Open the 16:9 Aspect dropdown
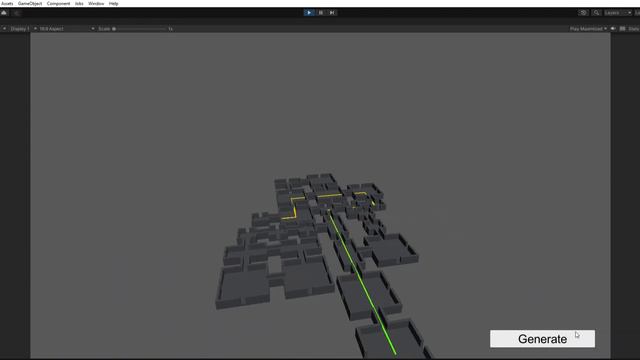This screenshot has height=360, width=640. pyautogui.click(x=67, y=29)
